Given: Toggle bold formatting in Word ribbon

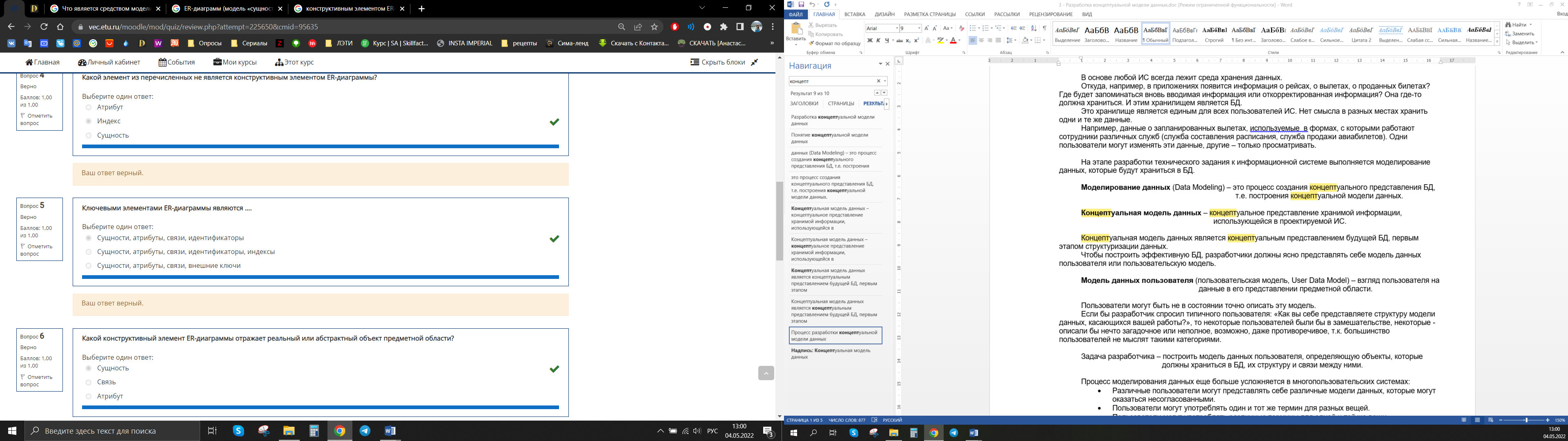Looking at the screenshot, I should point(871,40).
